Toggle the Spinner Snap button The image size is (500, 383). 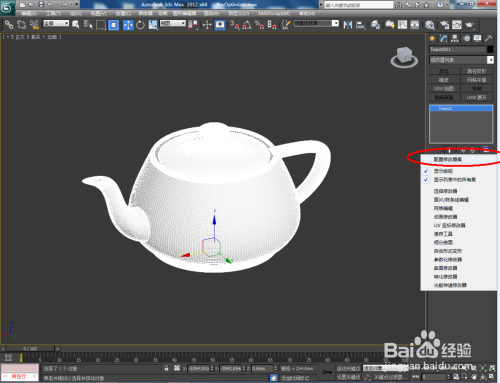coord(272,25)
